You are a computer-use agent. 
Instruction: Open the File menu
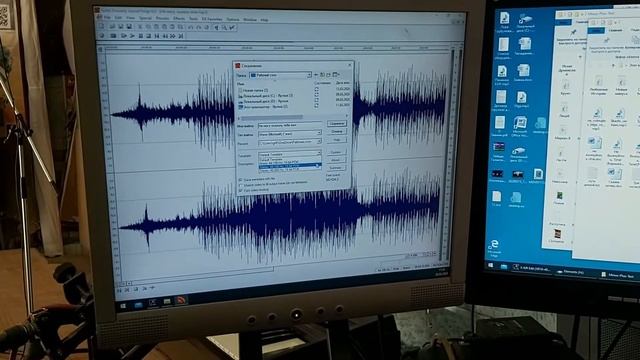tap(107, 18)
